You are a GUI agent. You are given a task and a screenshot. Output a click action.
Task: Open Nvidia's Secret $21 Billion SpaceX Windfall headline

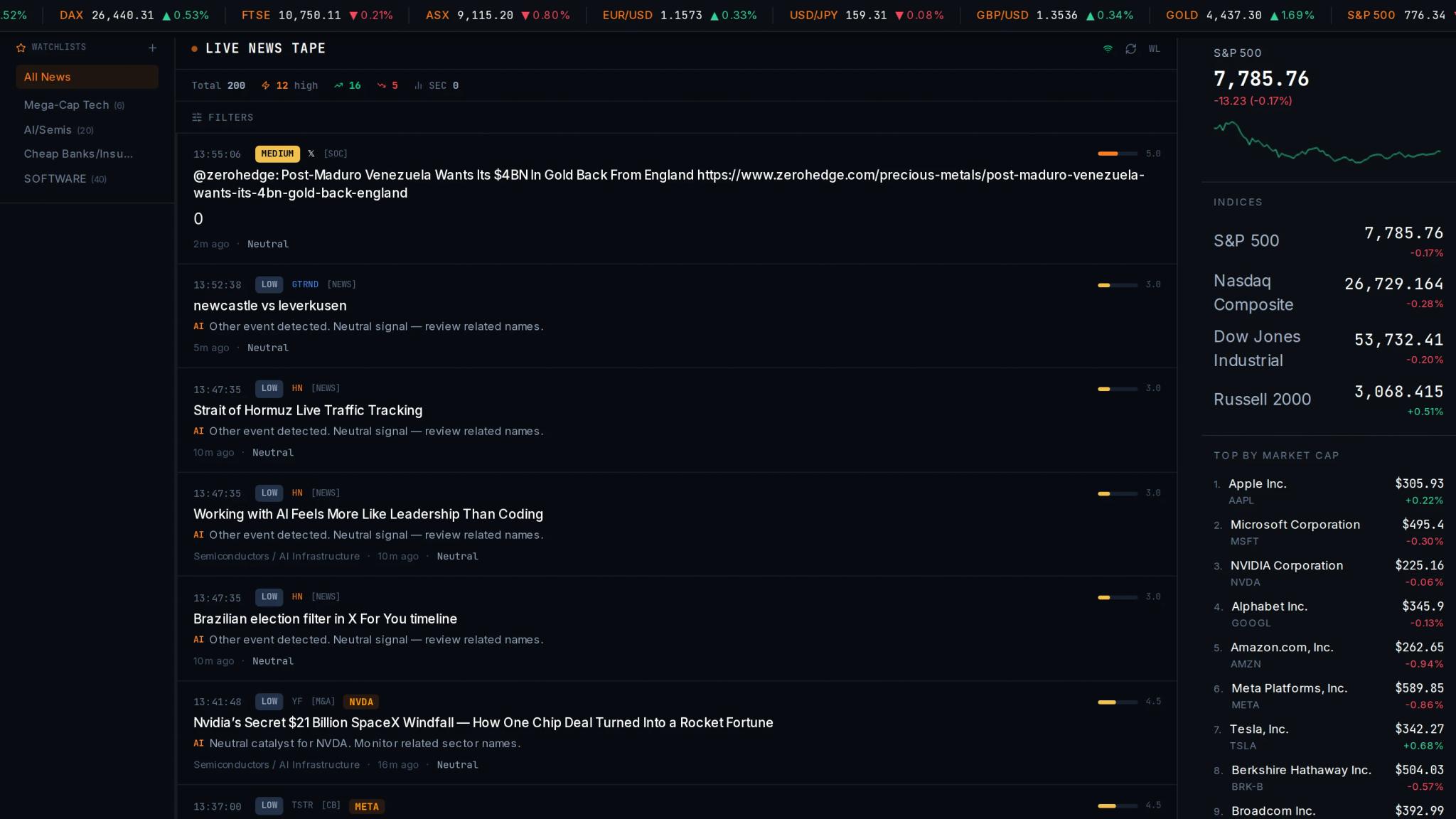(483, 722)
